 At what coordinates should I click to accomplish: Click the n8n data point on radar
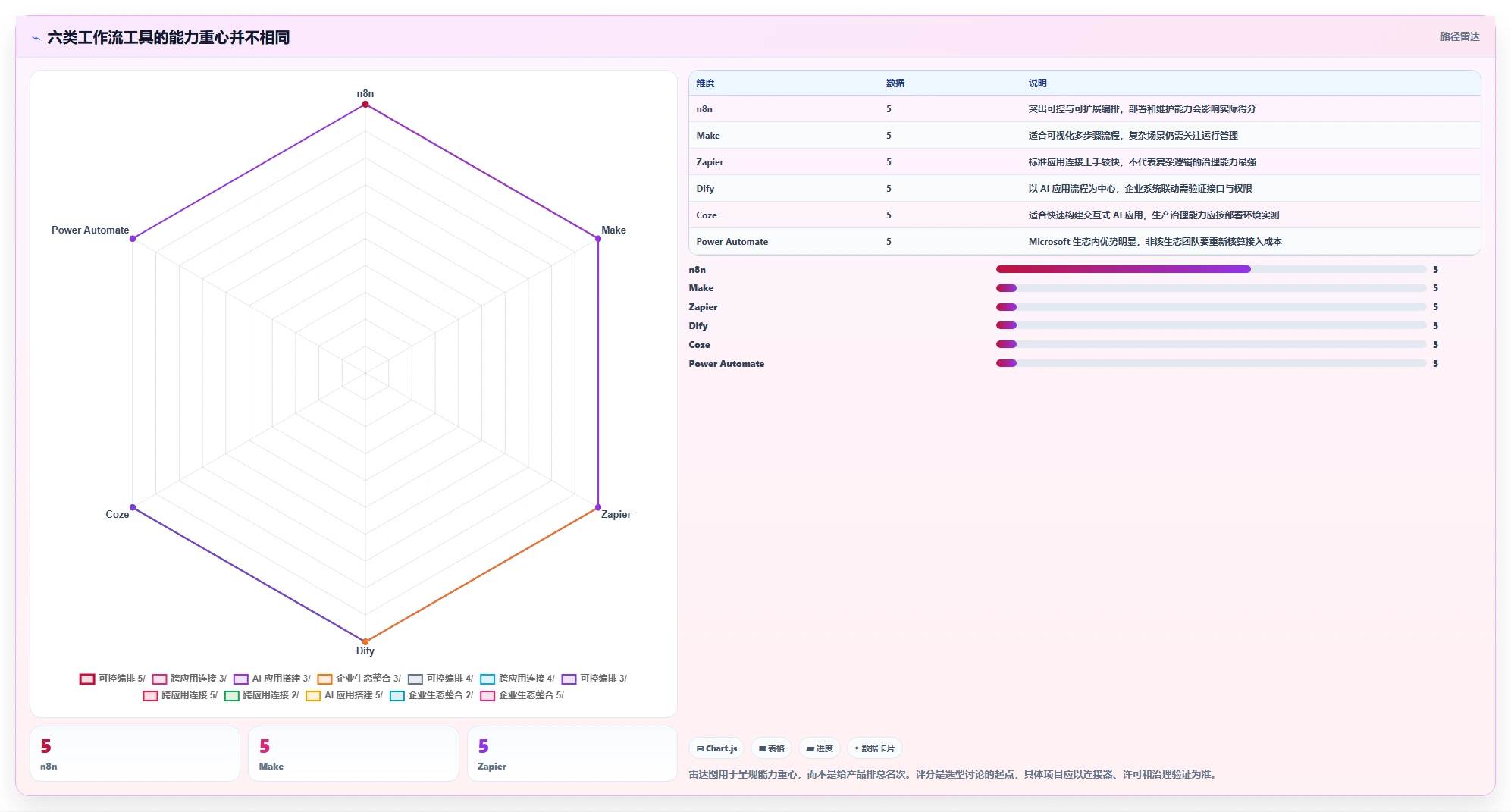pyautogui.click(x=365, y=105)
